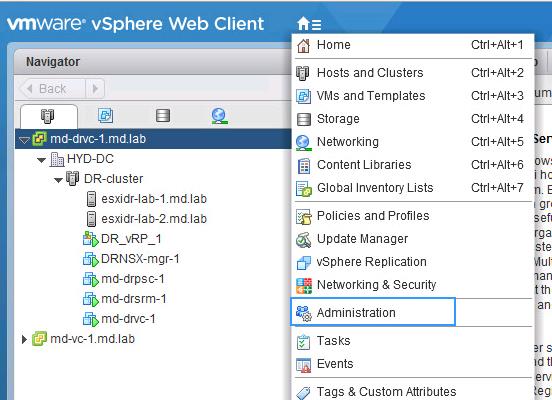This screenshot has height=400, width=552.
Task: Launch Update Manager from menu
Action: click(413, 239)
